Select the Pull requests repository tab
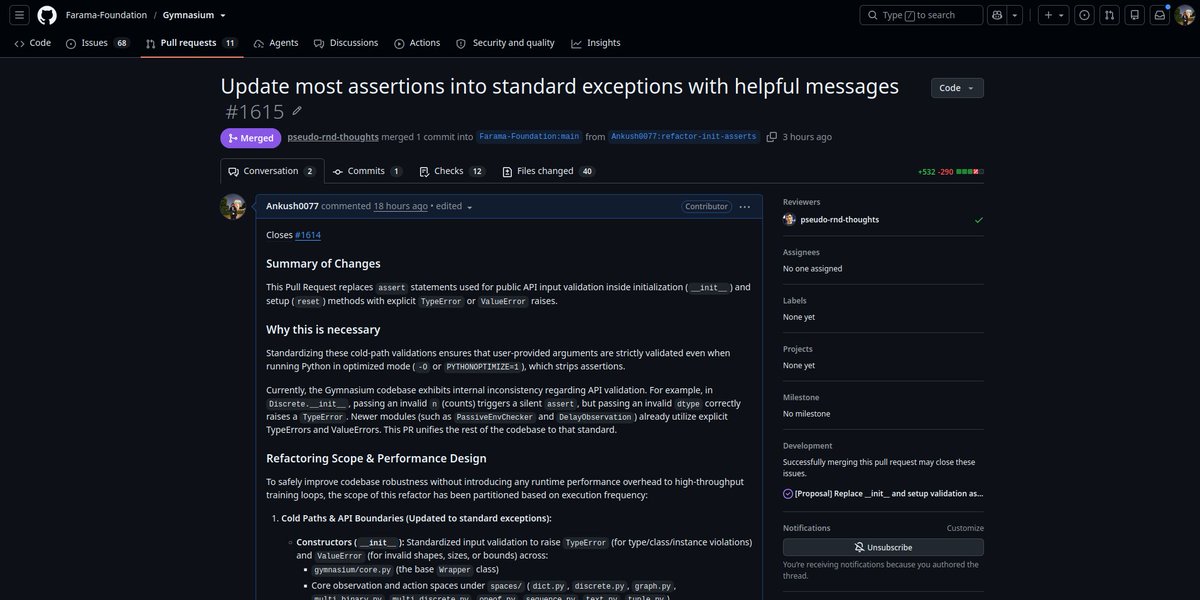Screen dimensions: 1200x600 190,43
